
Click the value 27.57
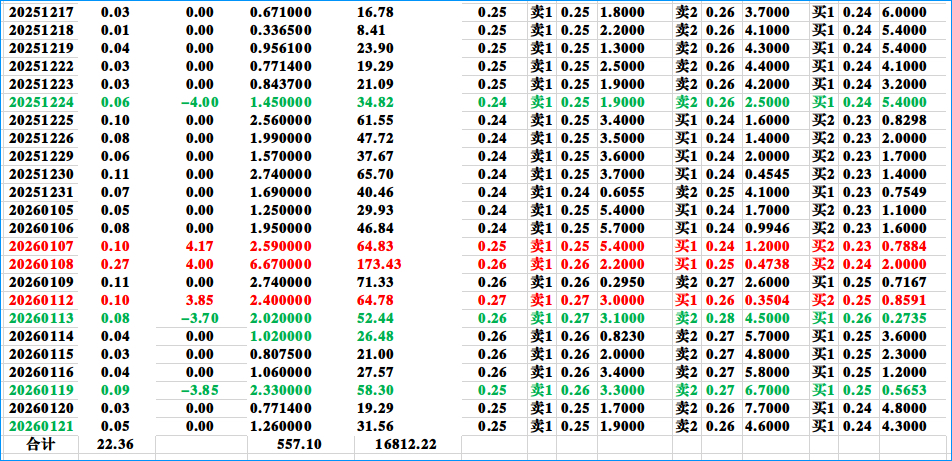375,372
